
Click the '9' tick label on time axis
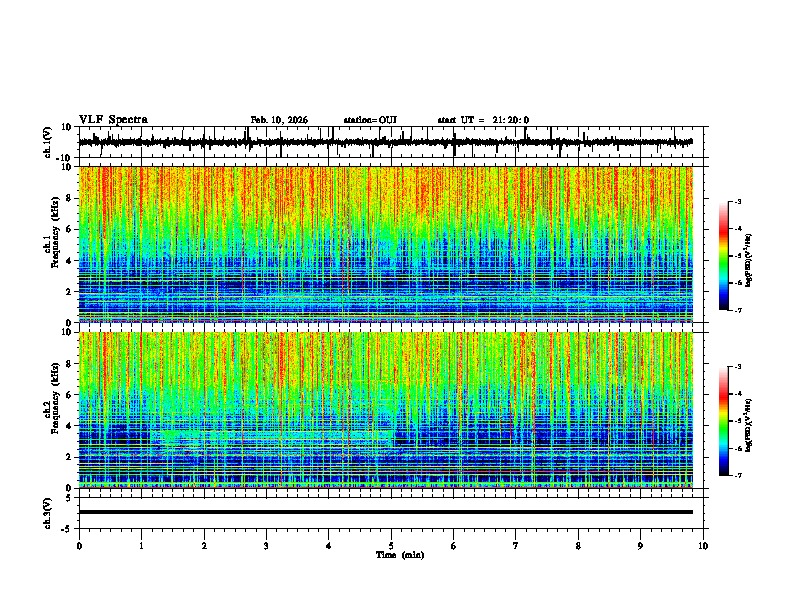click(640, 546)
